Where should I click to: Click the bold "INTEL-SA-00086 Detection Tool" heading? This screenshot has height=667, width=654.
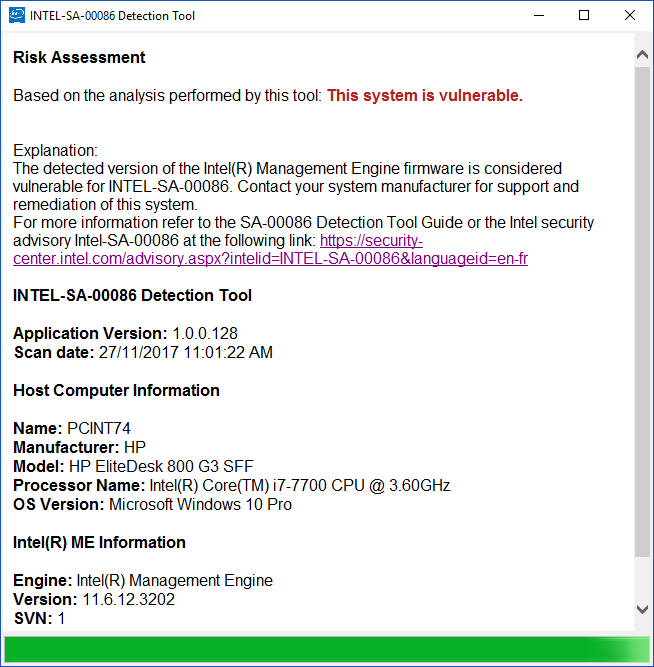(132, 296)
